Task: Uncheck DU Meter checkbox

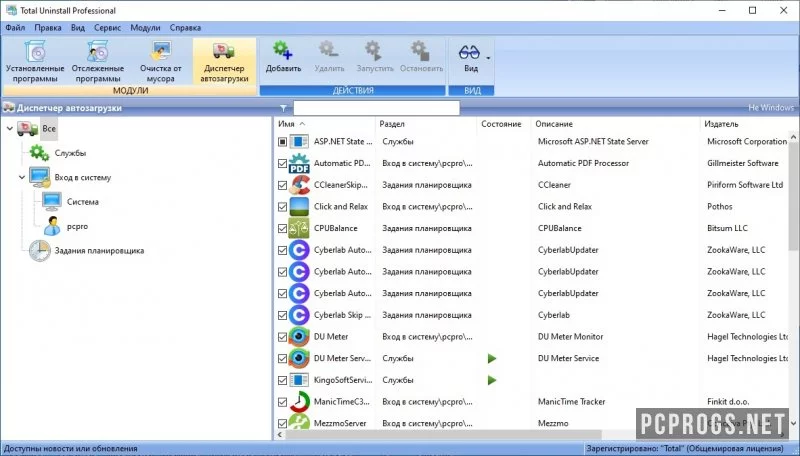Action: tap(283, 337)
